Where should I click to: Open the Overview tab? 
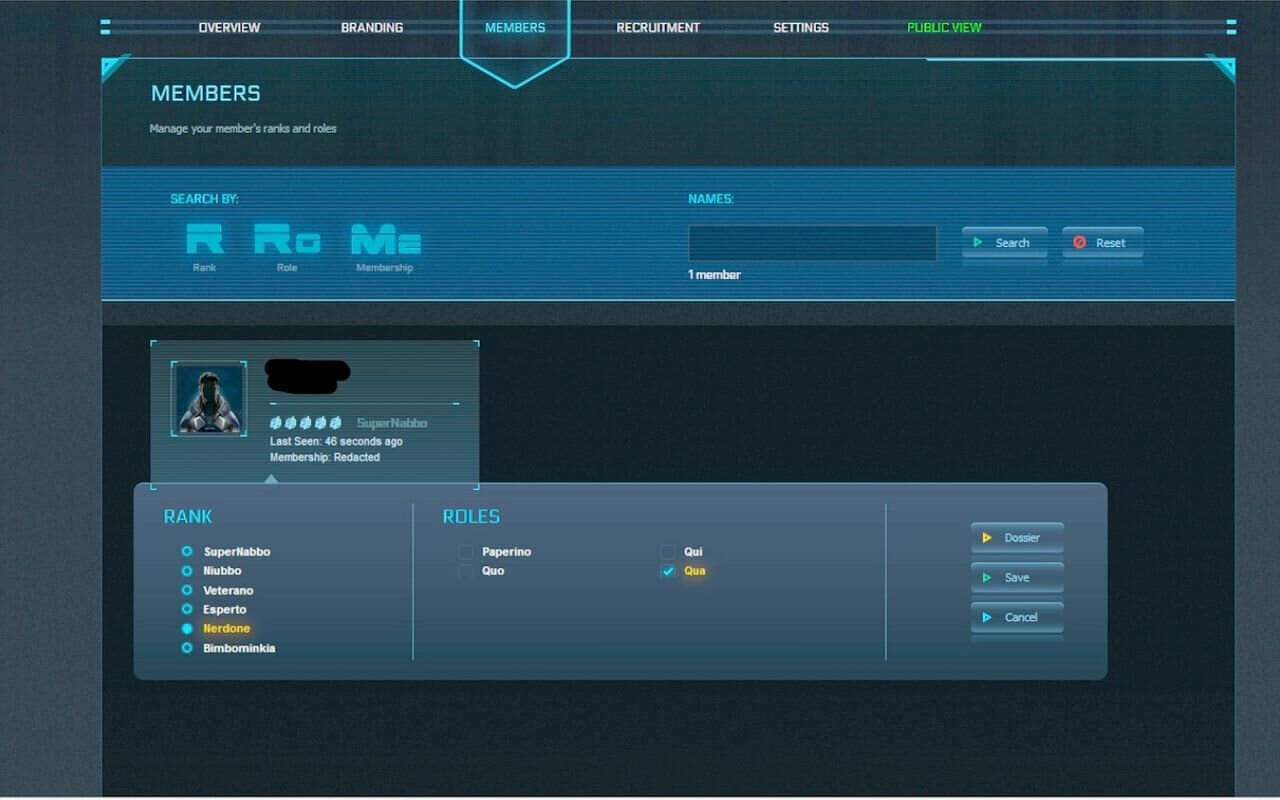229,28
